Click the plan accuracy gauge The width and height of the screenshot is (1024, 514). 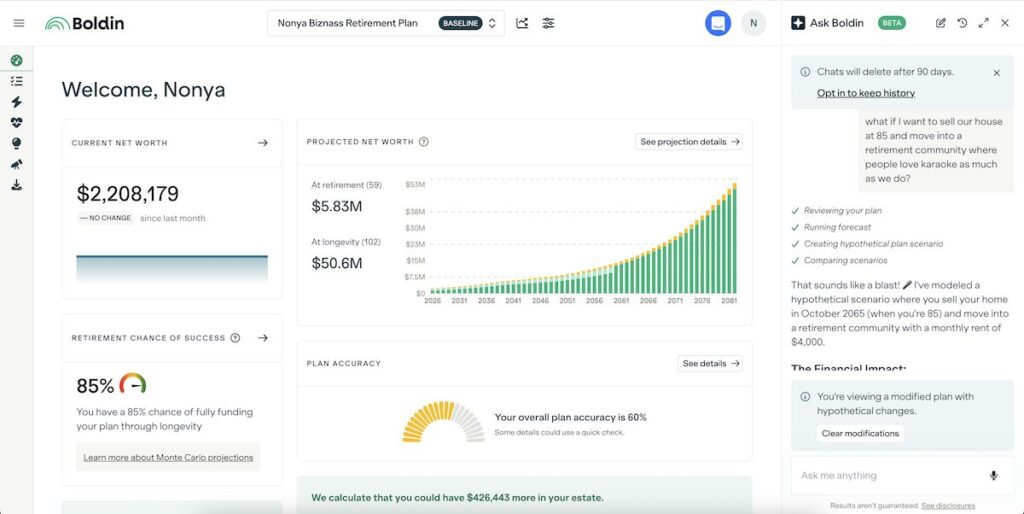pos(443,422)
